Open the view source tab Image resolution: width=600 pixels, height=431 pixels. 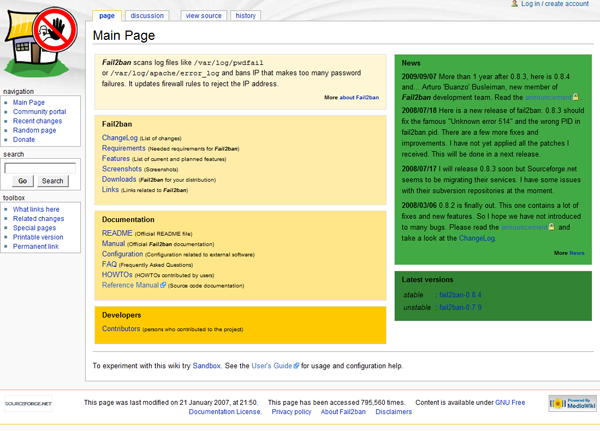coord(204,16)
